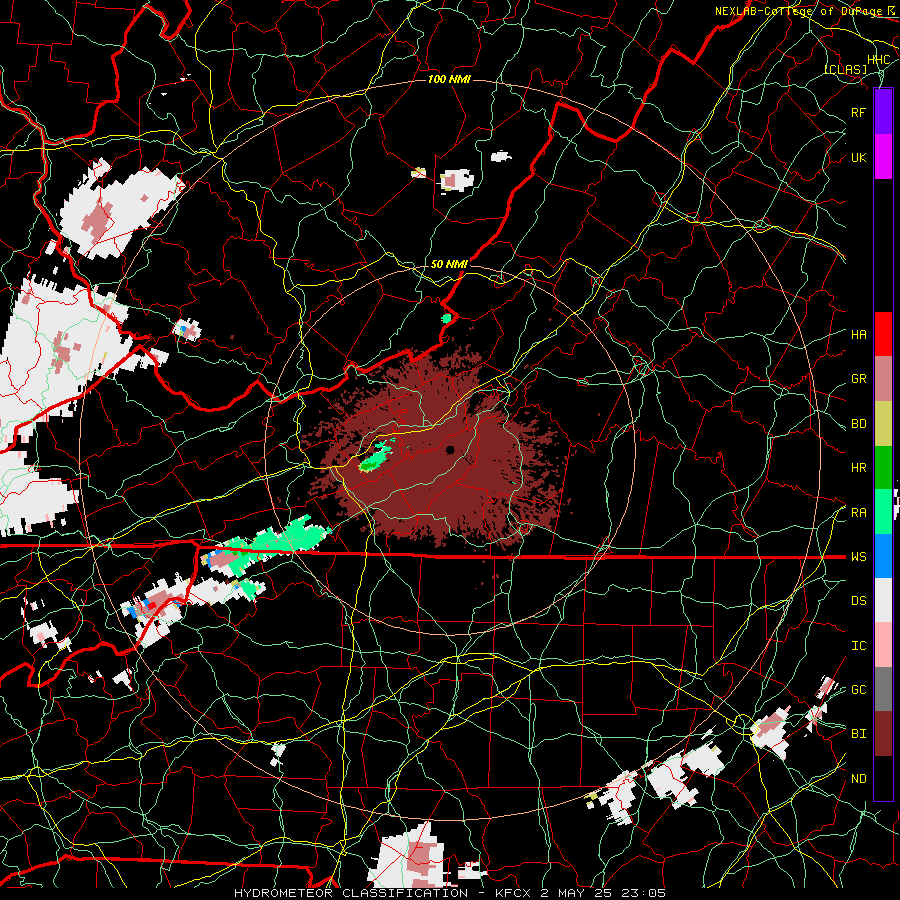This screenshot has height=900, width=900.
Task: Pick the dark green HR legend swatch
Action: (883, 468)
